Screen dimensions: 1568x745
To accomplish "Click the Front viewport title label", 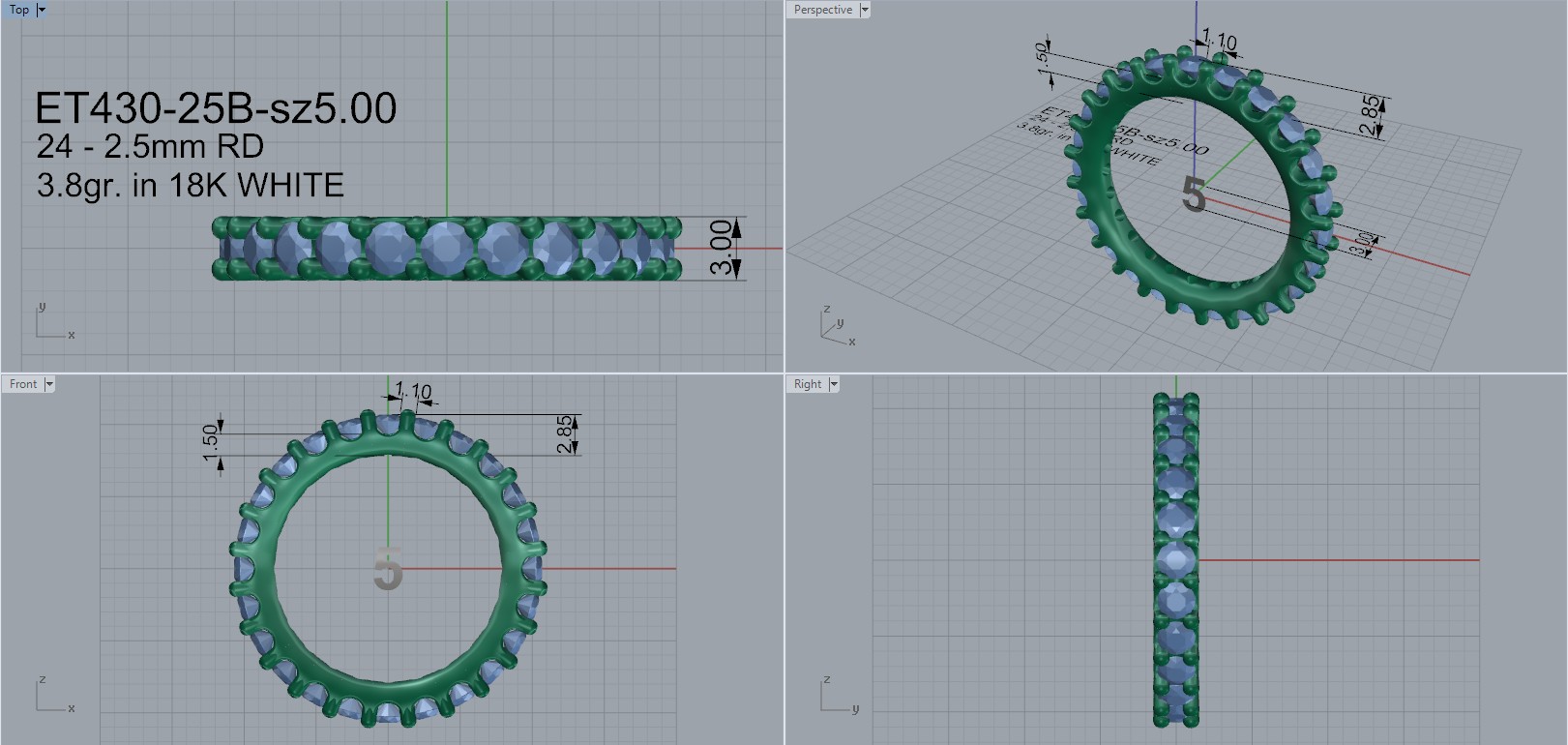I will coord(23,384).
